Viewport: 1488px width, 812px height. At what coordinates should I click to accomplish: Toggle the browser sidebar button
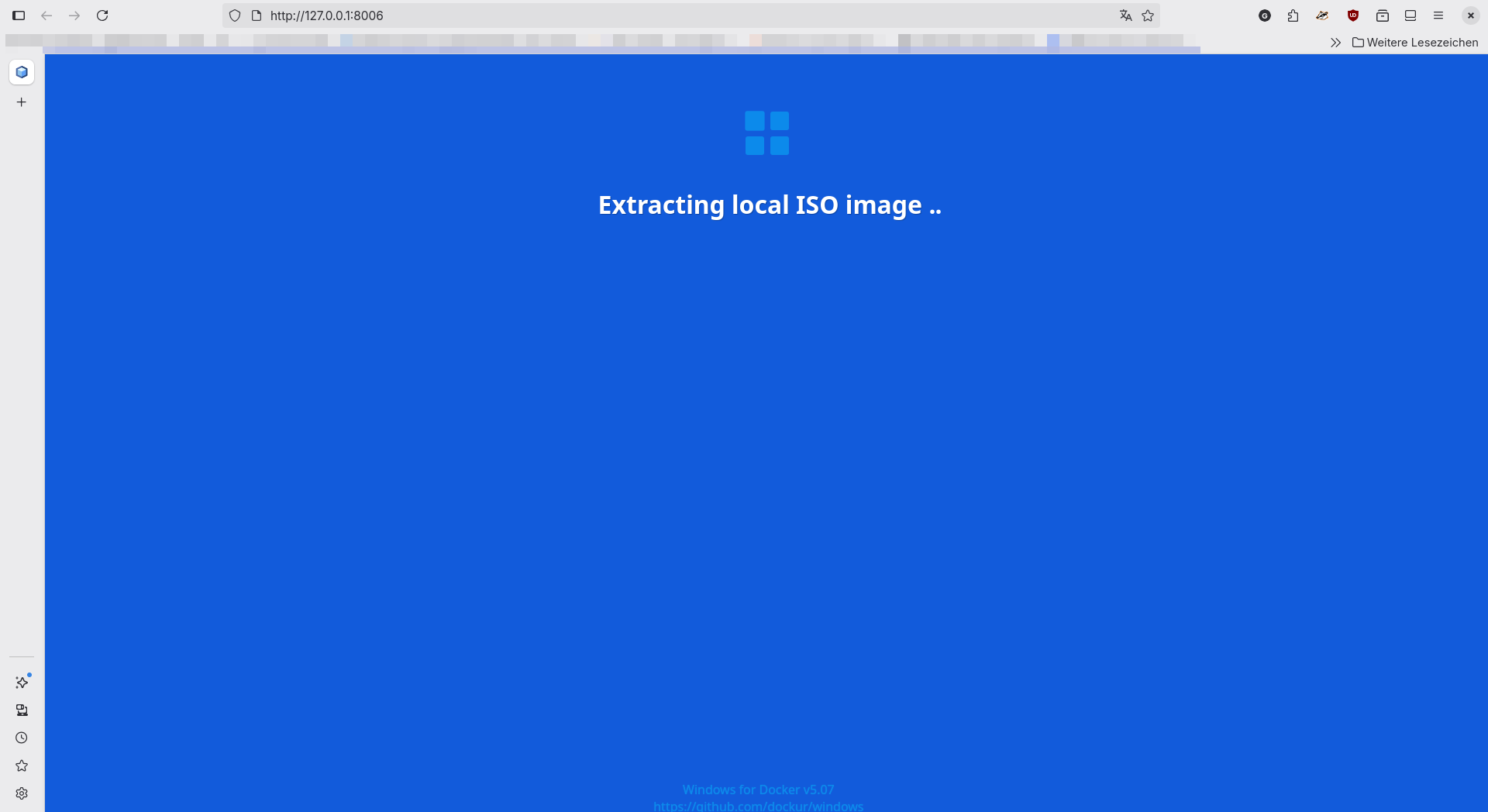coord(19,15)
